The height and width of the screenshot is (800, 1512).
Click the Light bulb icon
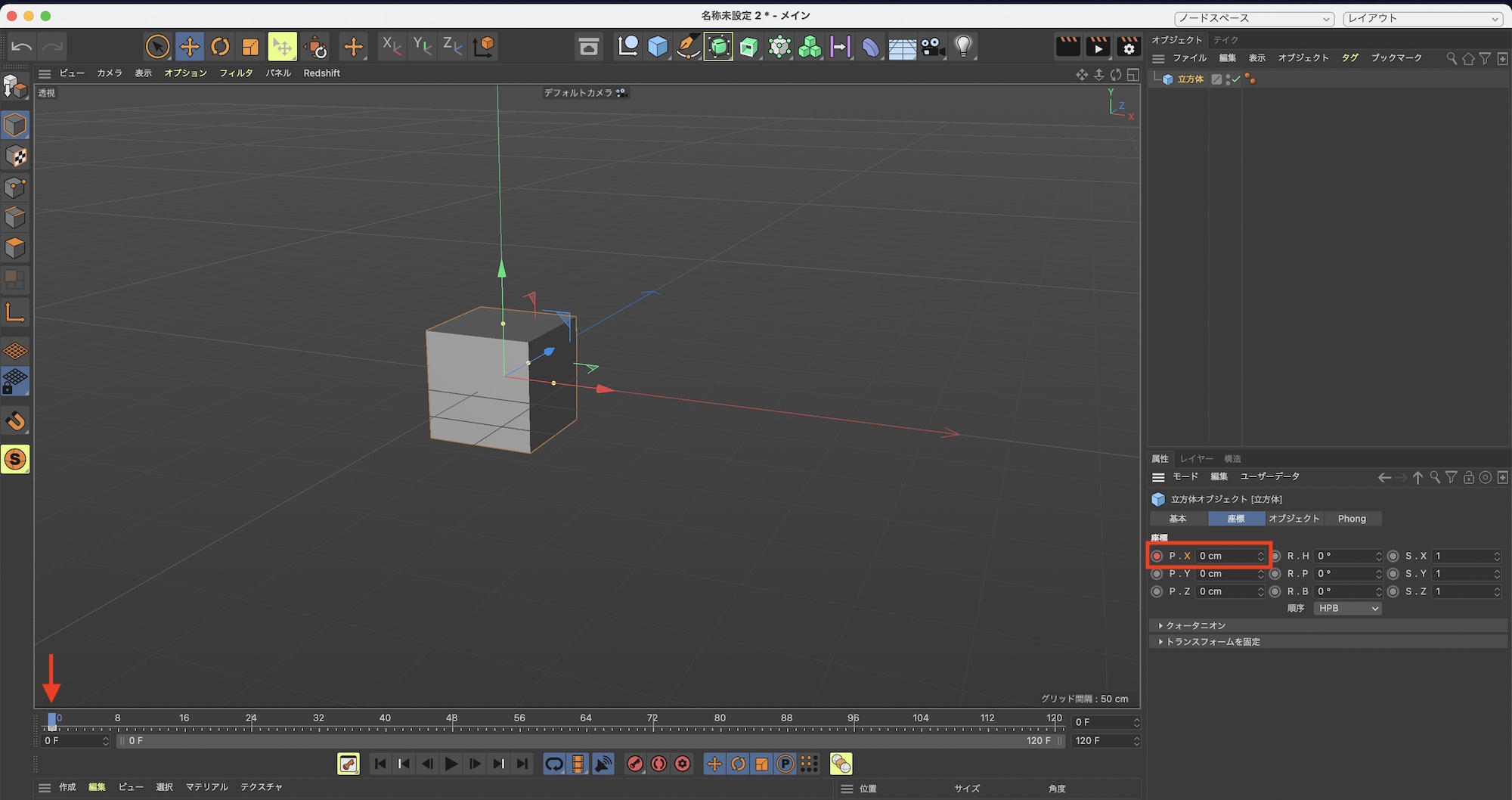click(x=963, y=47)
